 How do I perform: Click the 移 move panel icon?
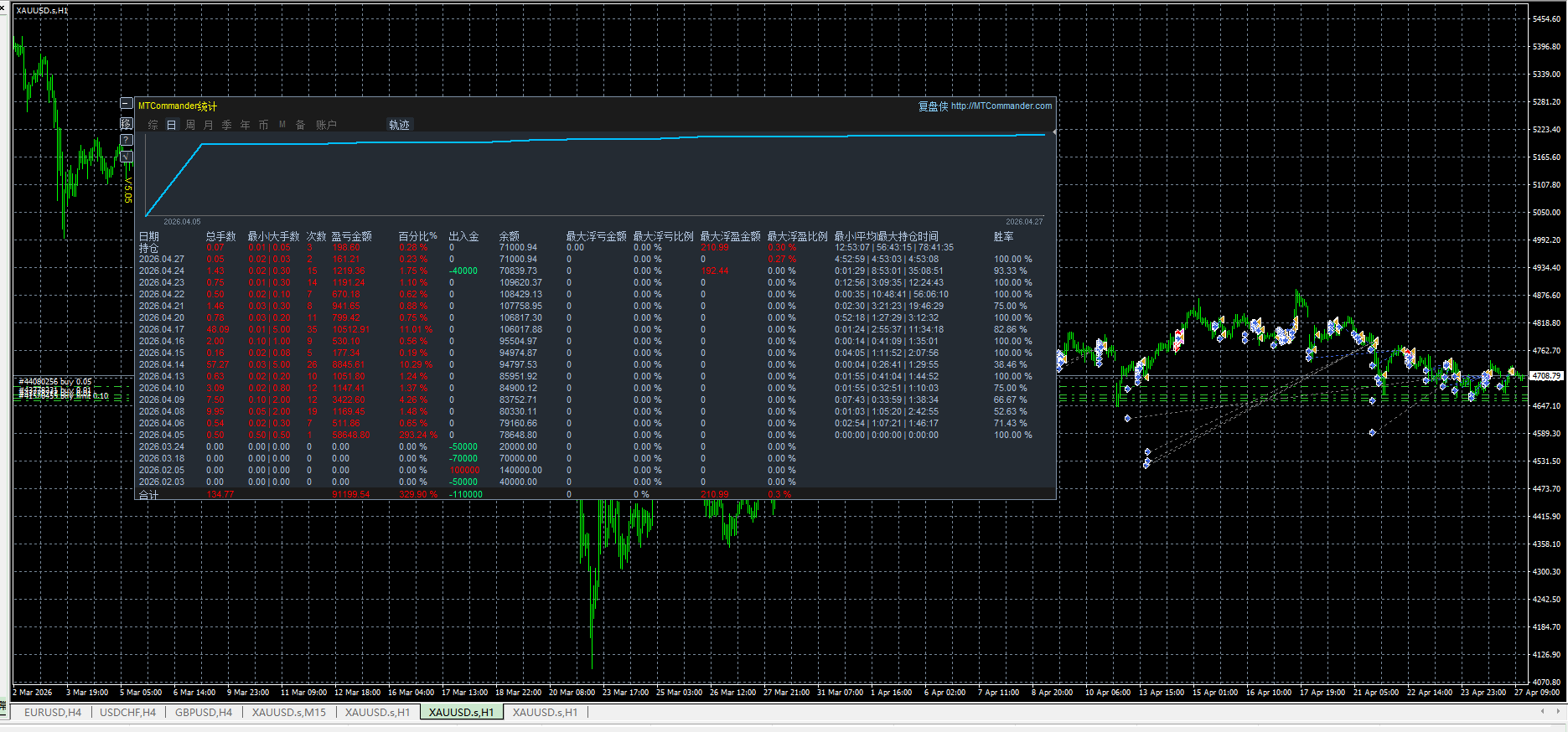127,123
